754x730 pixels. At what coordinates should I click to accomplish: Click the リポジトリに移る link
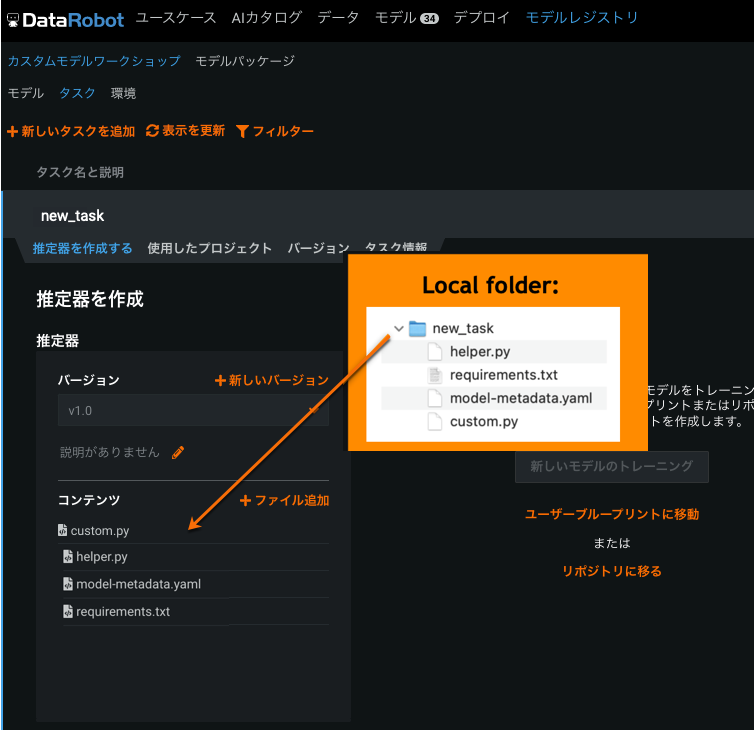click(612, 571)
